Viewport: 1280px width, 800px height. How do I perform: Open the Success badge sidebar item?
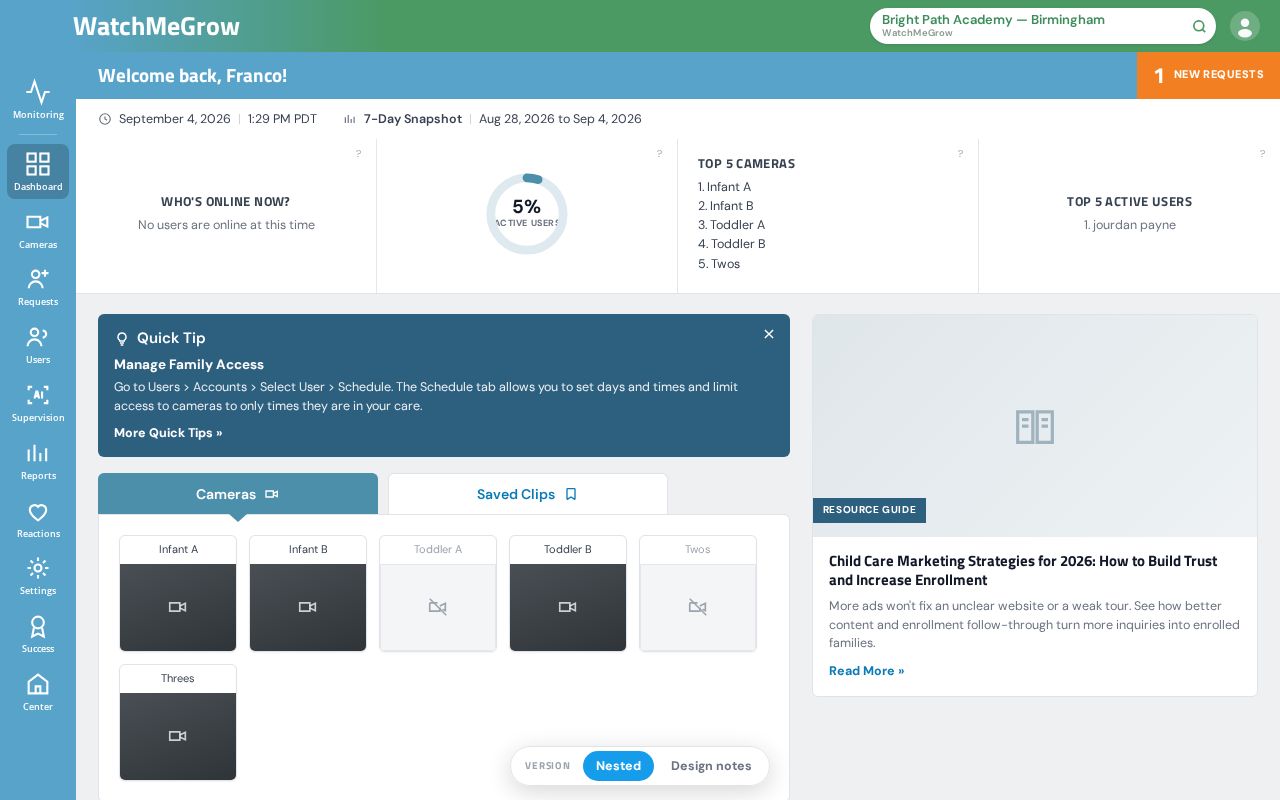click(38, 634)
